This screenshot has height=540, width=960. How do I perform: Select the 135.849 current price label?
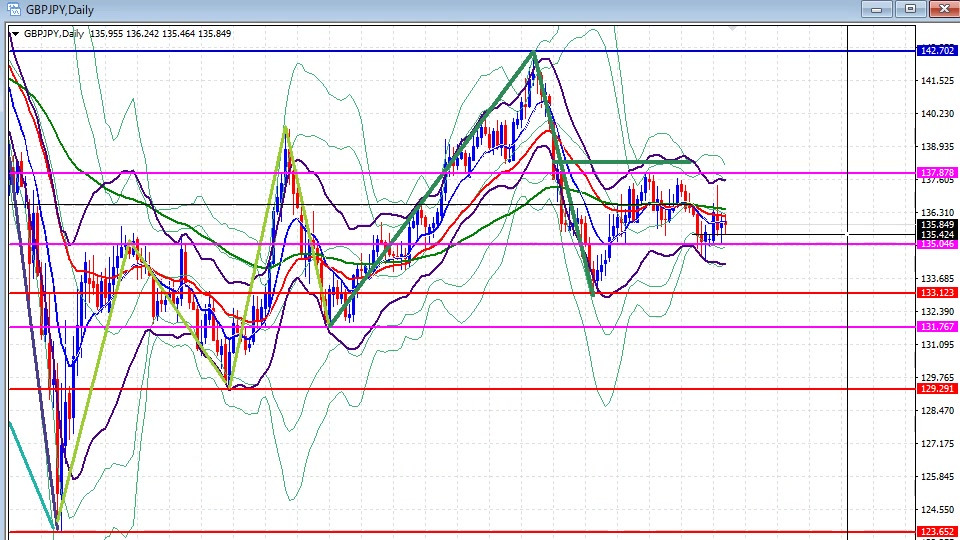937,225
